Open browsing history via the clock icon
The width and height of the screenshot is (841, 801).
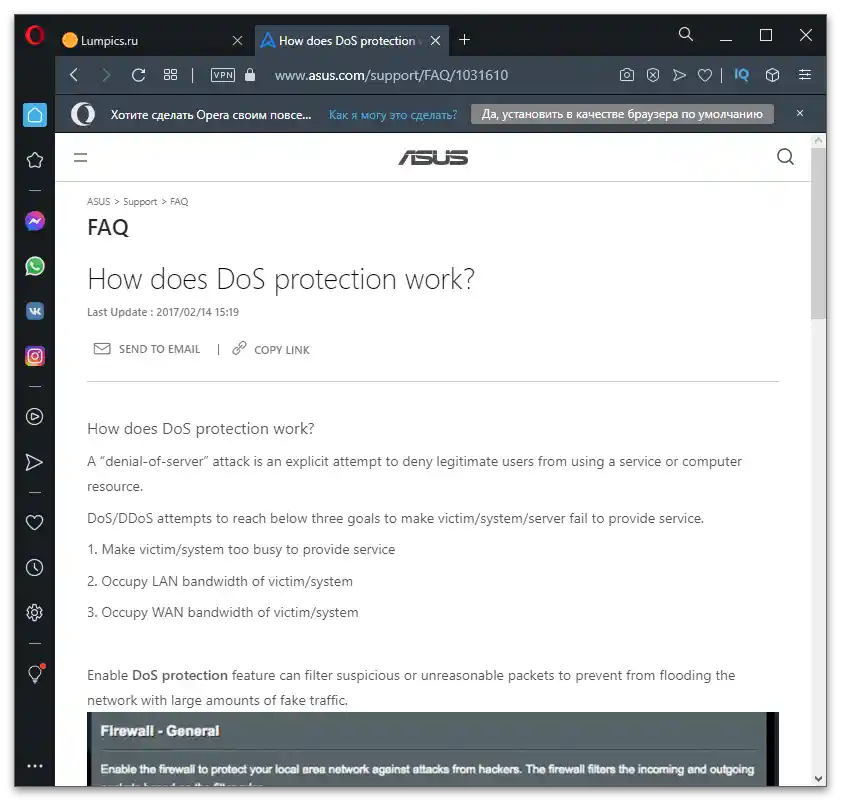(35, 567)
